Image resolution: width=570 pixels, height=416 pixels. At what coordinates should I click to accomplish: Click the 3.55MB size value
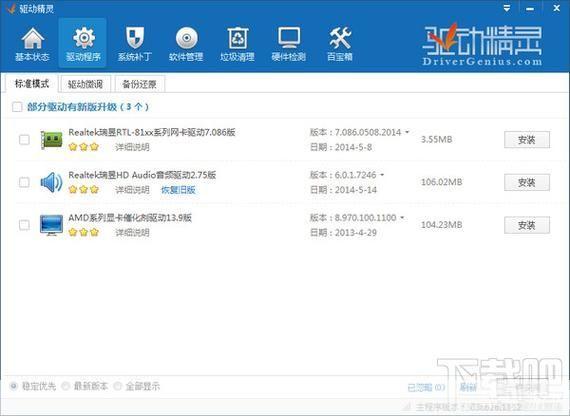(x=437, y=139)
